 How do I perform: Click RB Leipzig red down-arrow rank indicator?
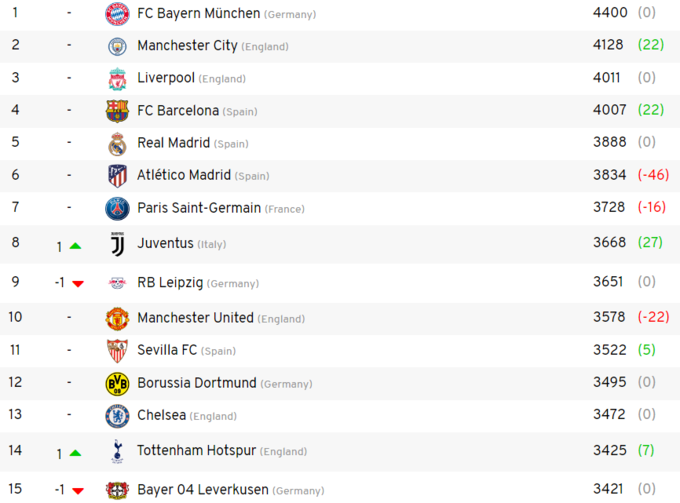[x=77, y=284]
